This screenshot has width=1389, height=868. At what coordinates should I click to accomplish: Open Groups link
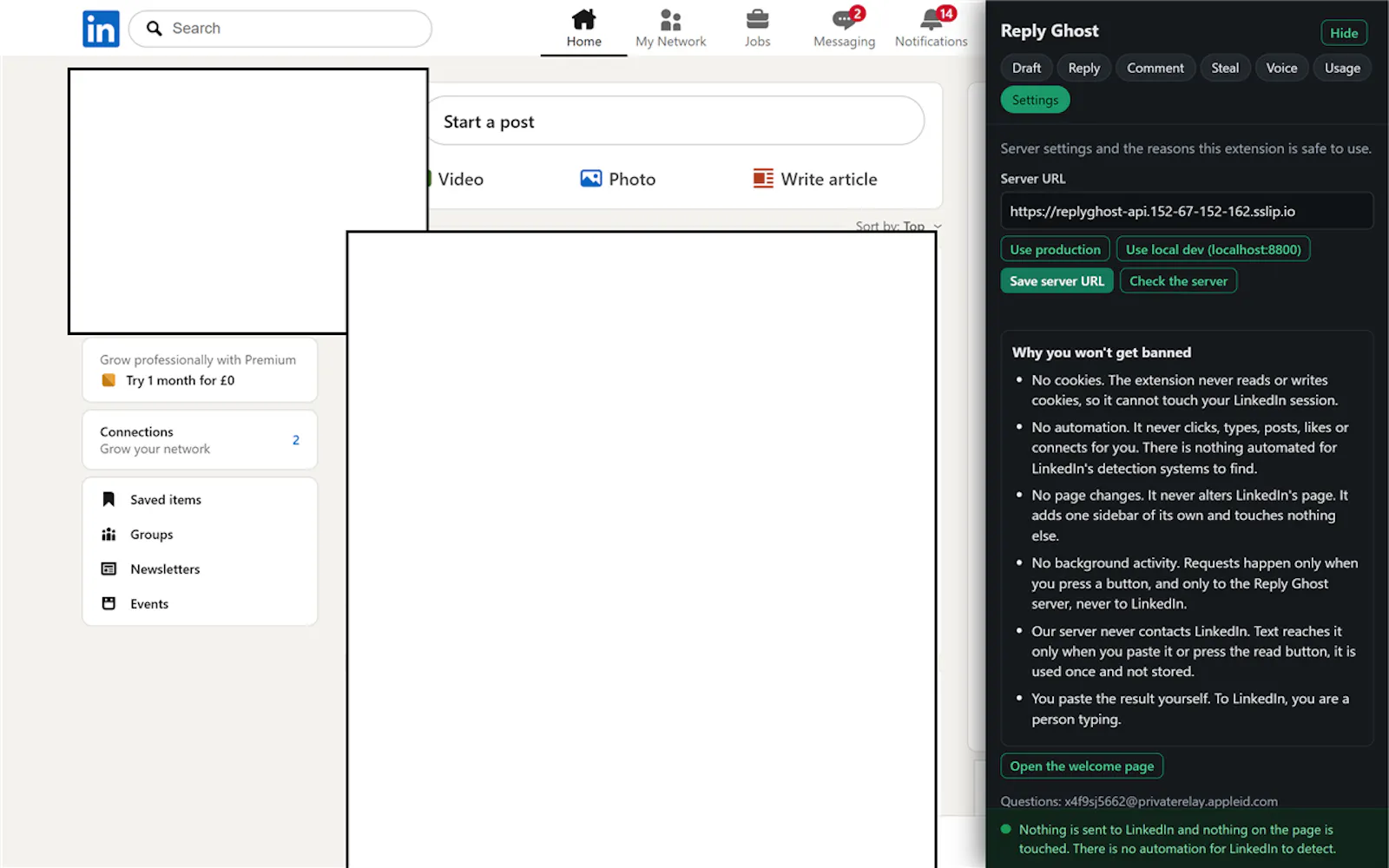(152, 534)
